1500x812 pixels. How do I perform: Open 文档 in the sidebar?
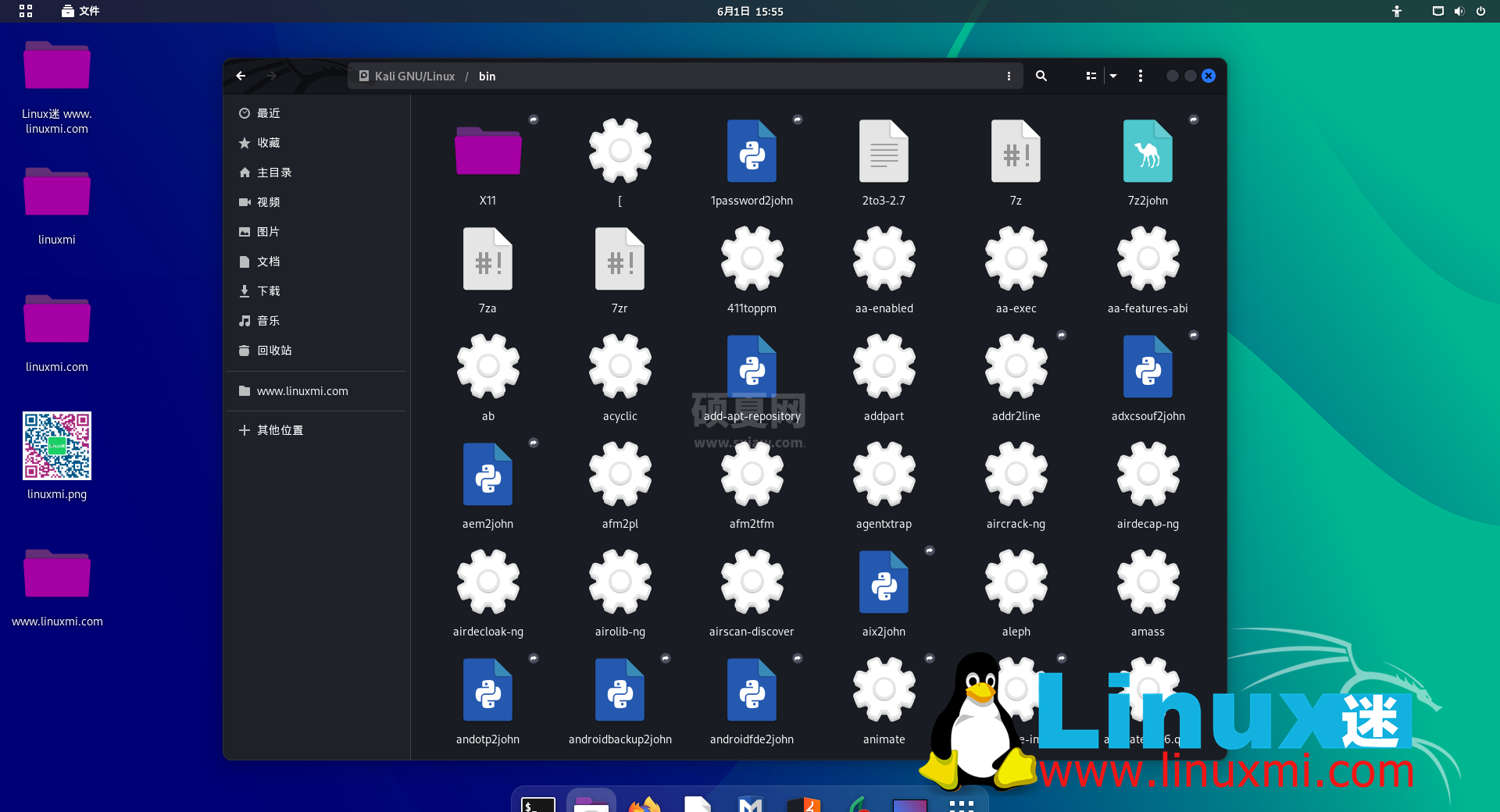pyautogui.click(x=316, y=262)
